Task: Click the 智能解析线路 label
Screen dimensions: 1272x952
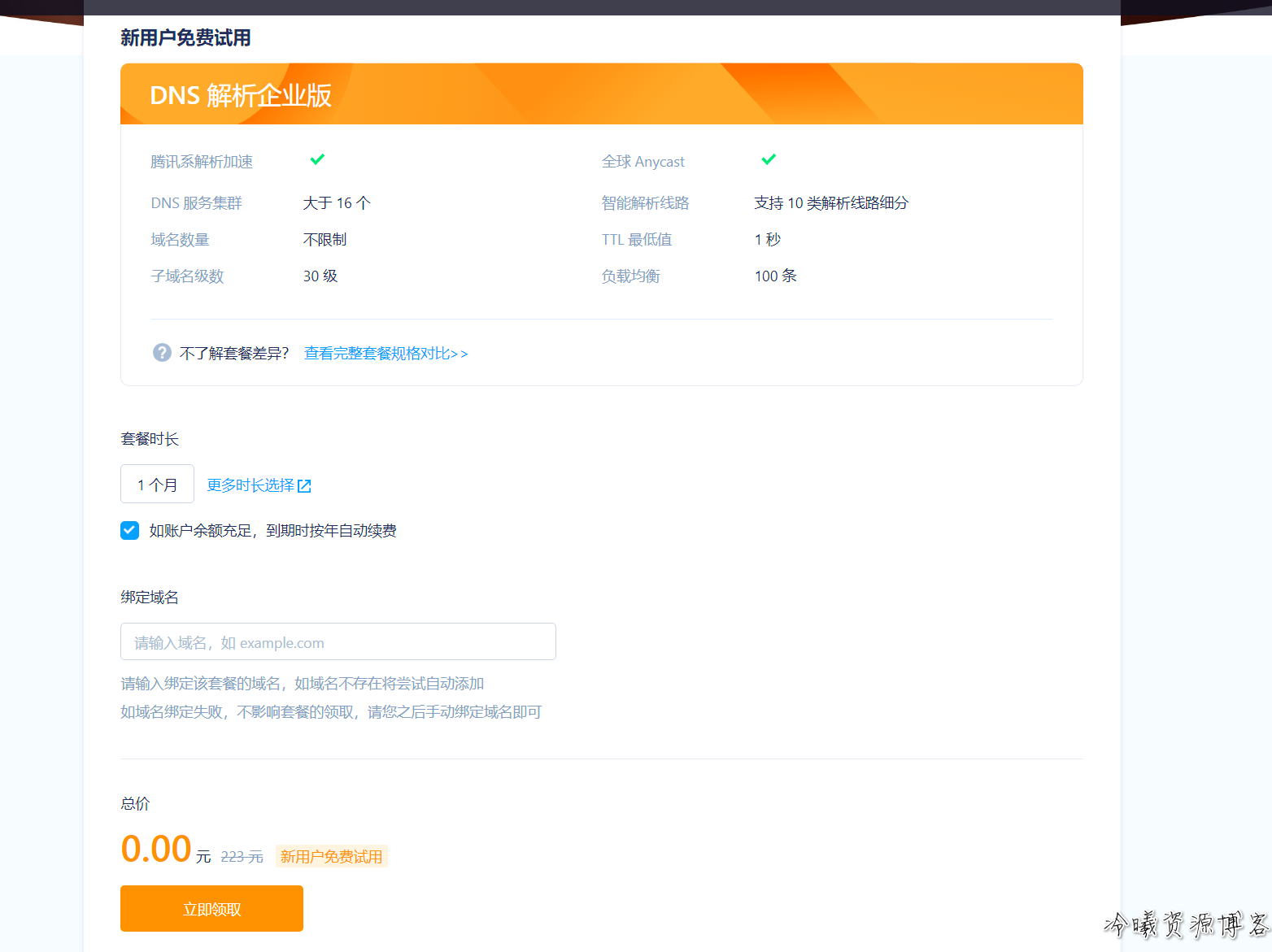Action: (x=646, y=203)
